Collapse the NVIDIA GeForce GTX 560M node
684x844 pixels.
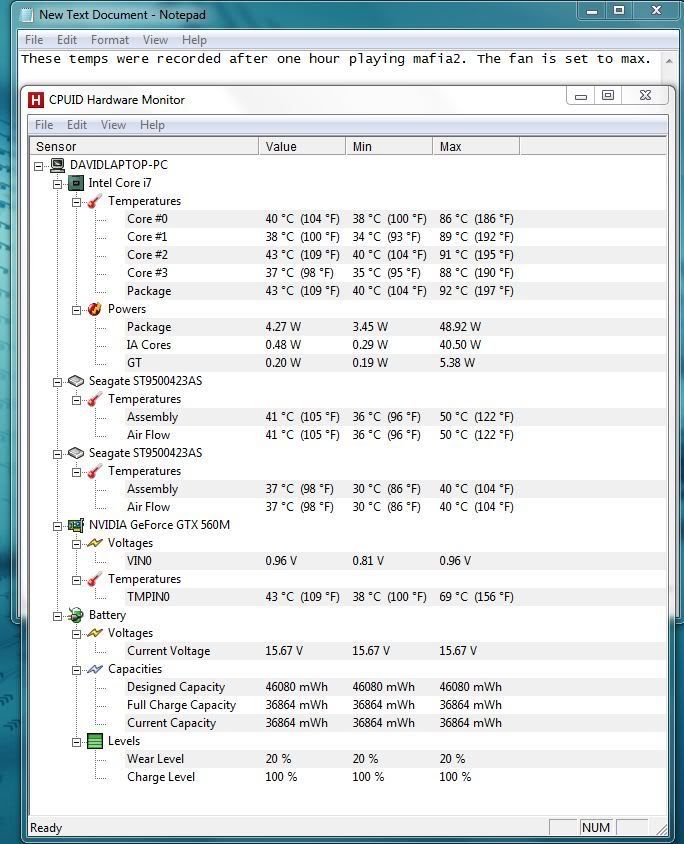click(x=58, y=526)
